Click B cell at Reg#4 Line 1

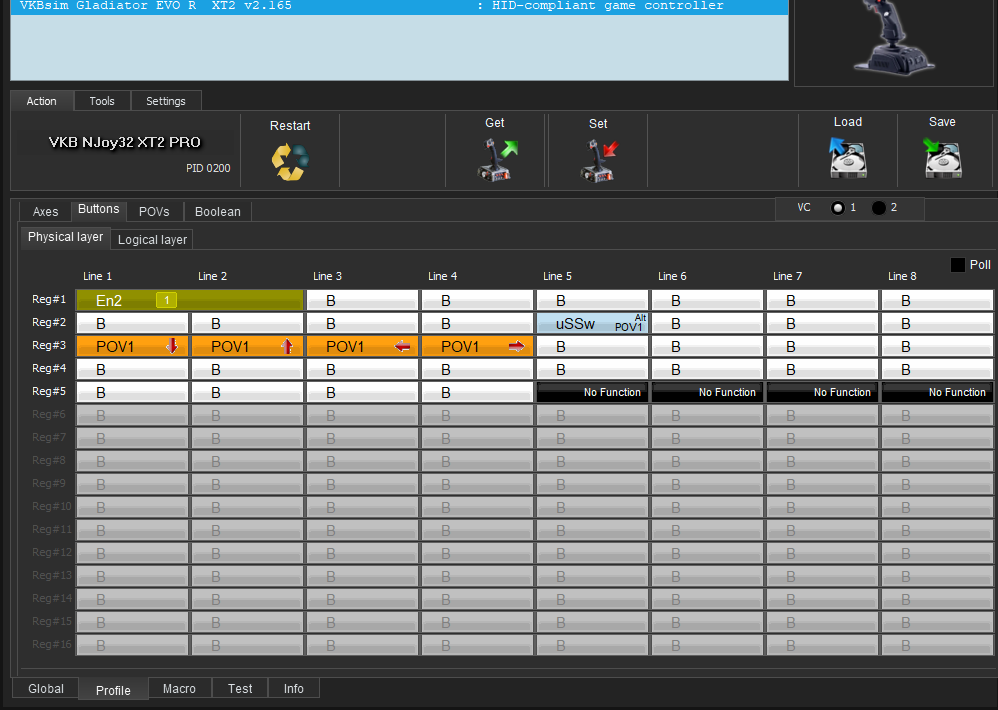coord(132,369)
